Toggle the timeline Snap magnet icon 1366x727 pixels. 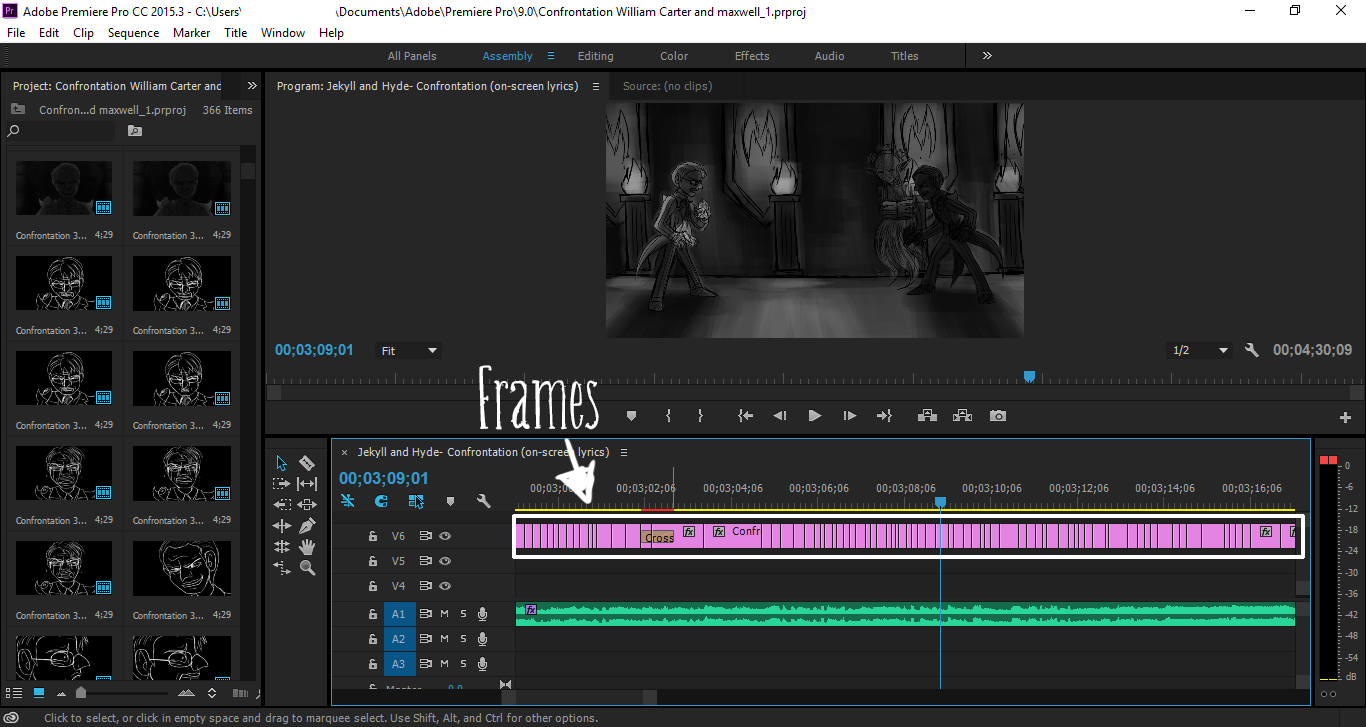(381, 501)
